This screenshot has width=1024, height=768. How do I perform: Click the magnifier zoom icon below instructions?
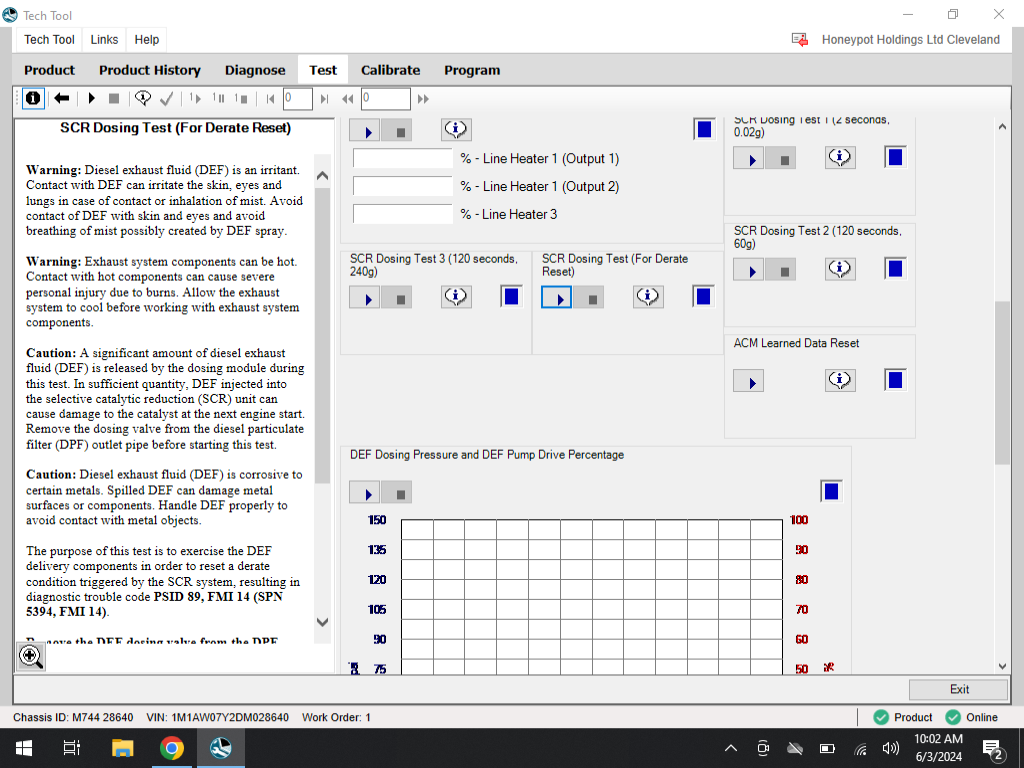[x=31, y=656]
